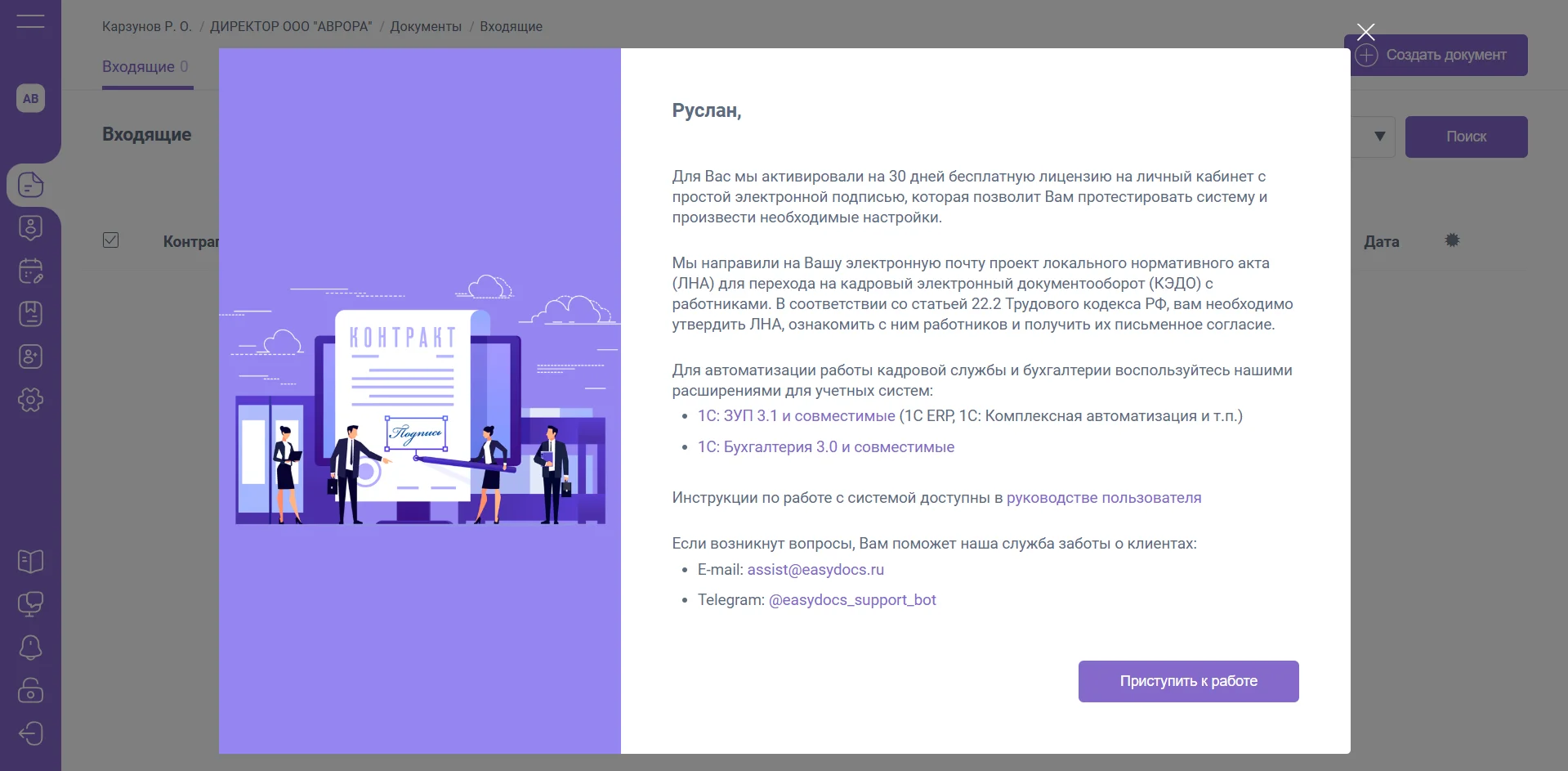Click the open padlock sidebar icon

pos(30,690)
